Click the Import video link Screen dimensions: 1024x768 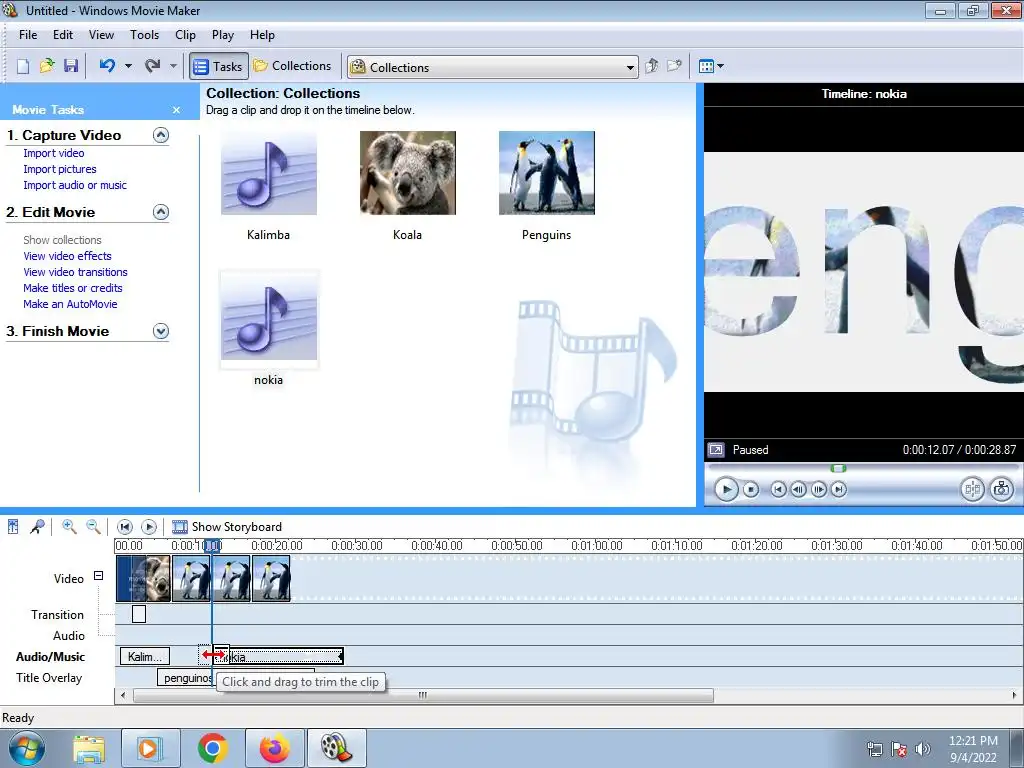tap(54, 153)
